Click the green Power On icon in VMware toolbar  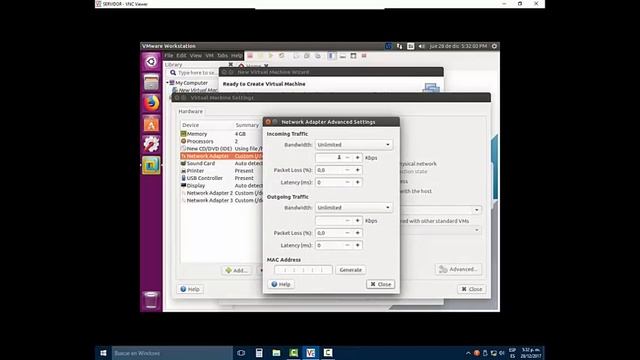pyautogui.click(x=271, y=56)
